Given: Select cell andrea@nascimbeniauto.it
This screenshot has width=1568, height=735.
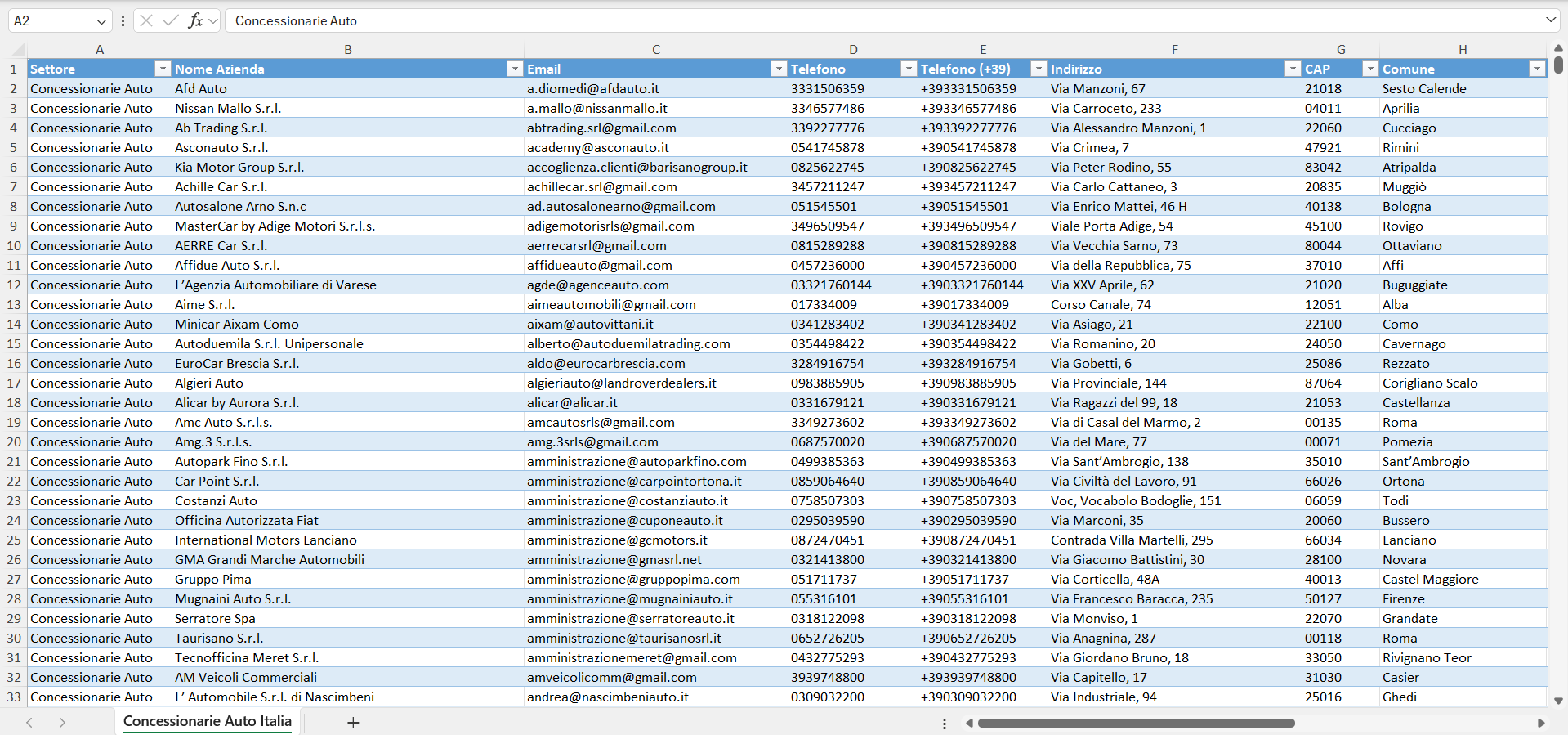Looking at the screenshot, I should (x=656, y=697).
